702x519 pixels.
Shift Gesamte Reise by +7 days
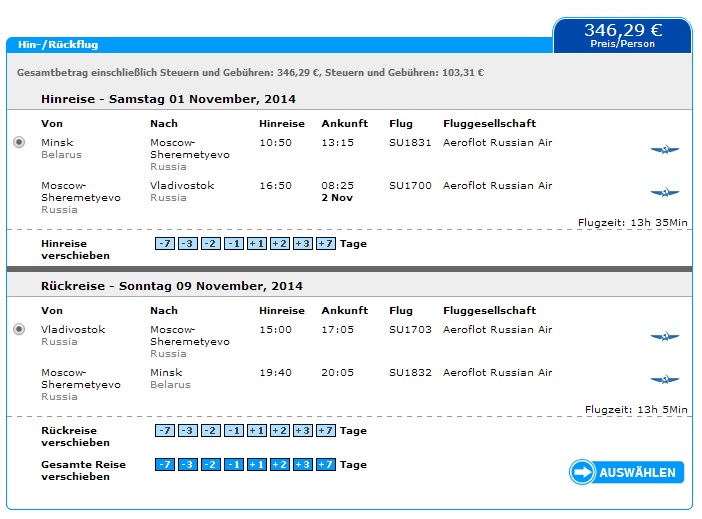(326, 465)
